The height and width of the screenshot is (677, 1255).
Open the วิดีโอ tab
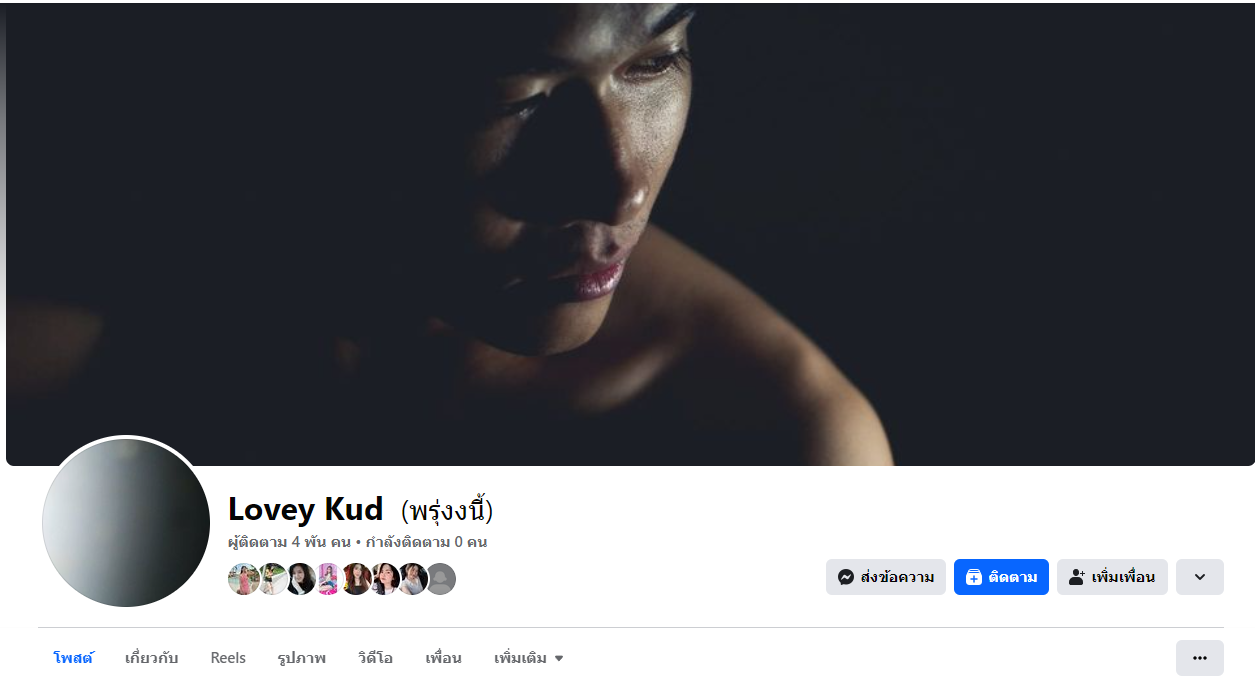375,658
